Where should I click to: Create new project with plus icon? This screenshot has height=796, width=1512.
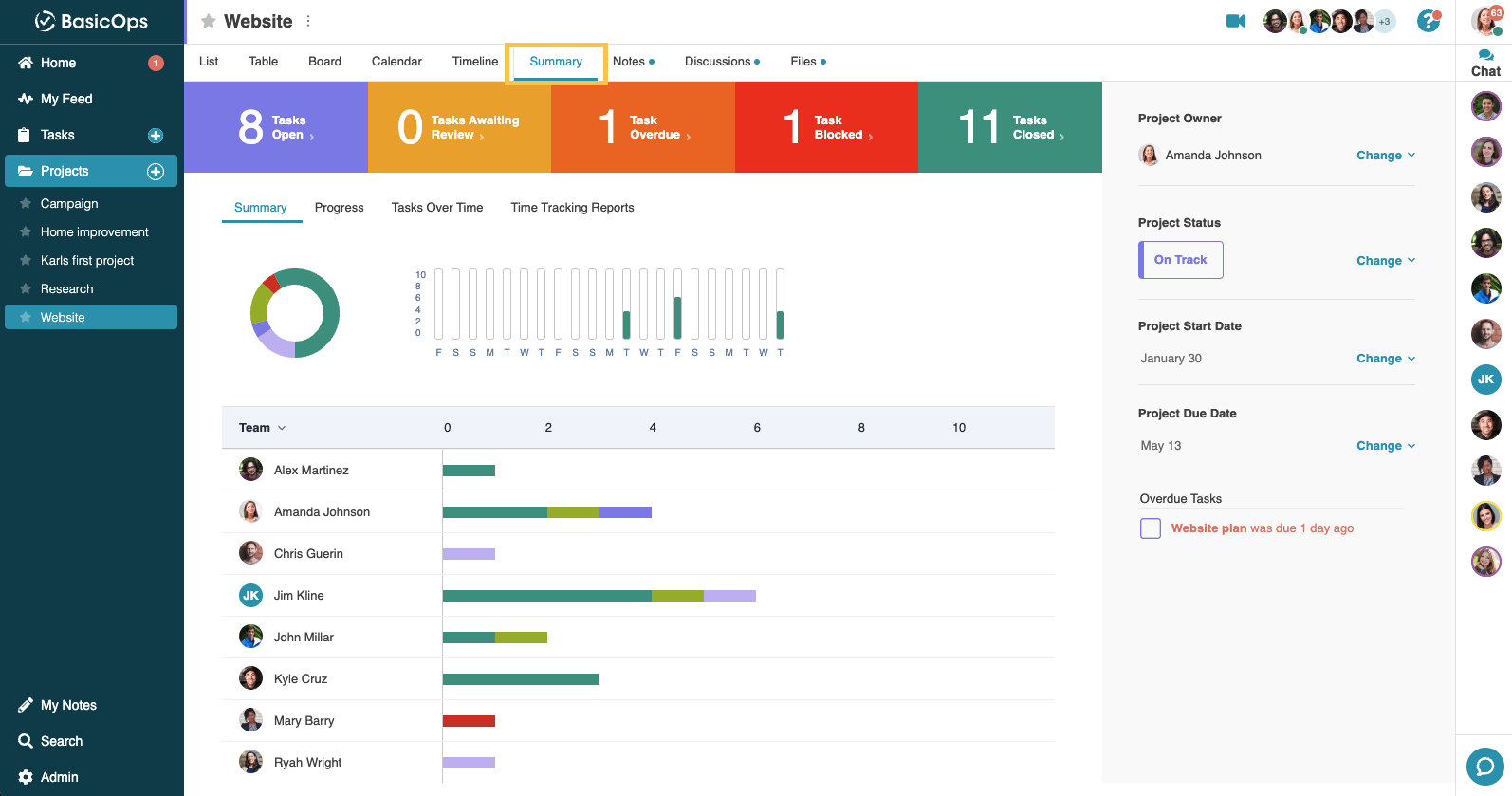(x=156, y=172)
